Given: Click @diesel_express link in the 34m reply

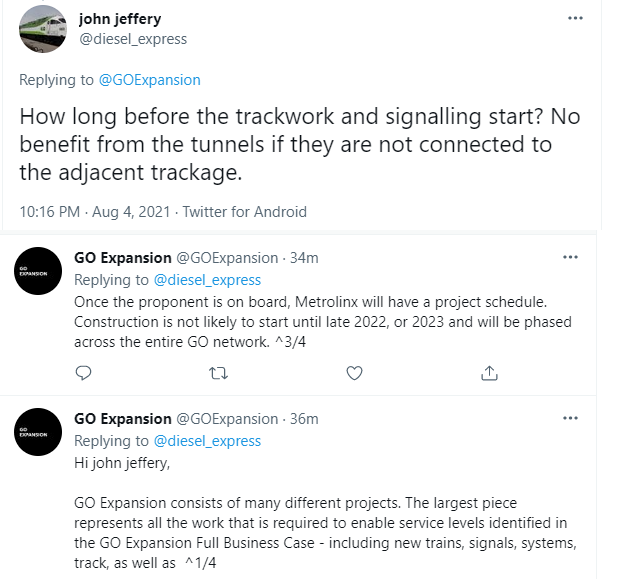Looking at the screenshot, I should (206, 280).
